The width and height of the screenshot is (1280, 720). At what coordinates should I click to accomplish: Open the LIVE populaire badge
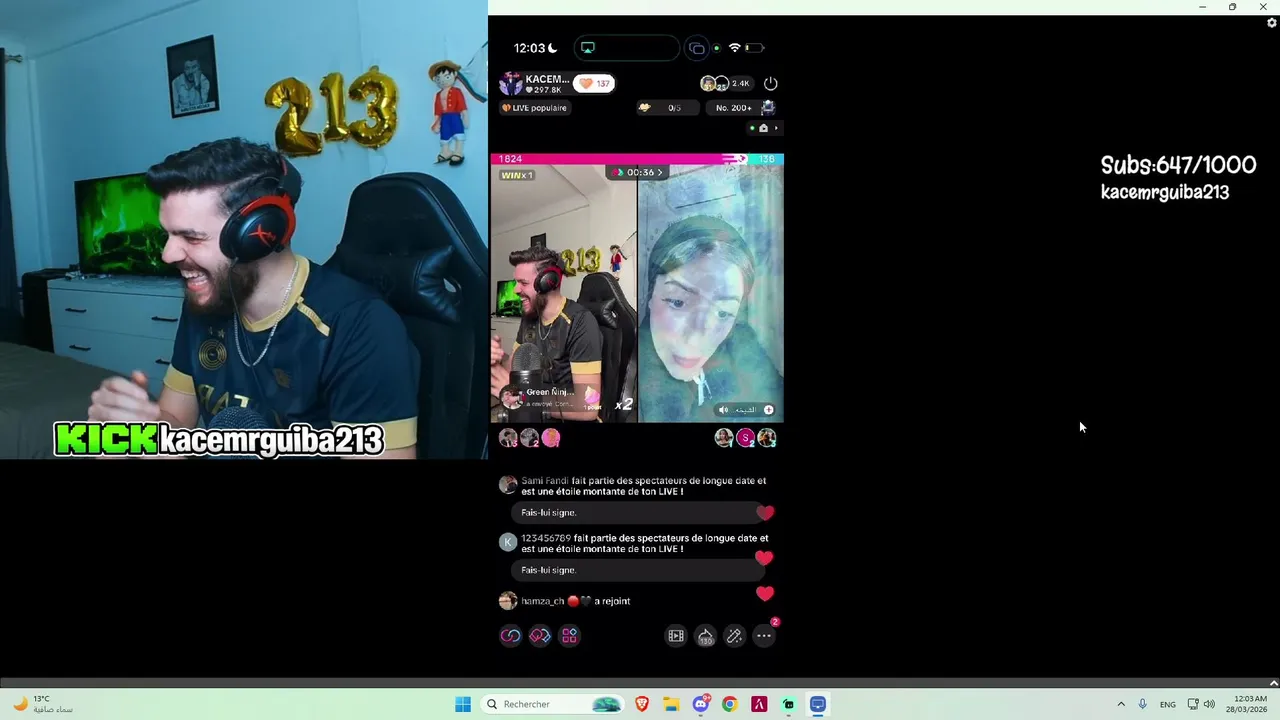pyautogui.click(x=535, y=108)
